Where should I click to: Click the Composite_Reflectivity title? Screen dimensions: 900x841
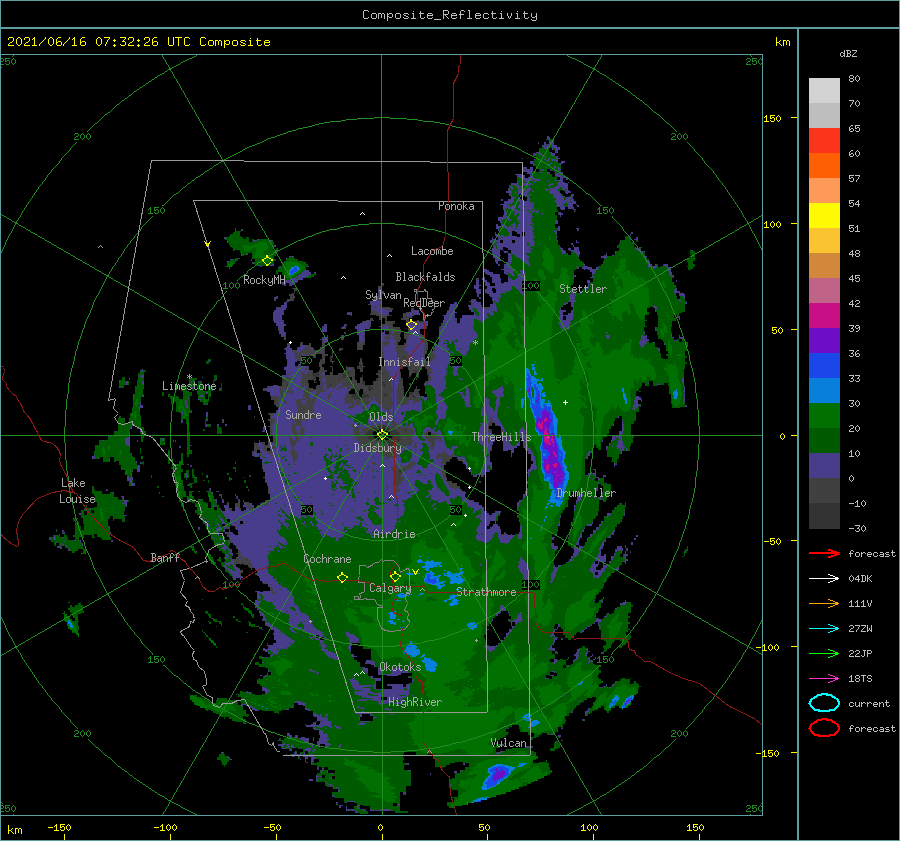click(449, 15)
